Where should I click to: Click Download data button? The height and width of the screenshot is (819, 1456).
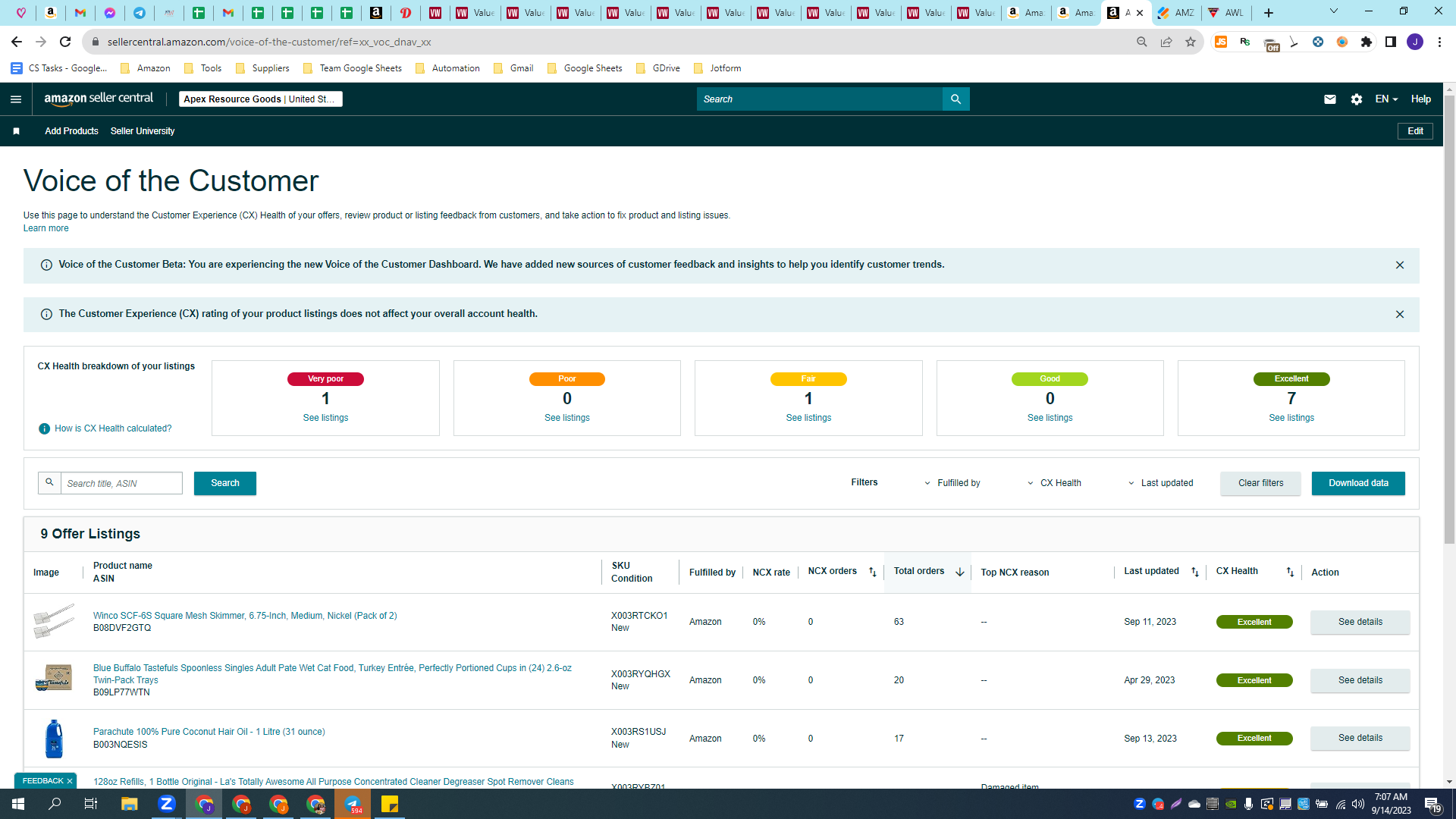pos(1358,483)
